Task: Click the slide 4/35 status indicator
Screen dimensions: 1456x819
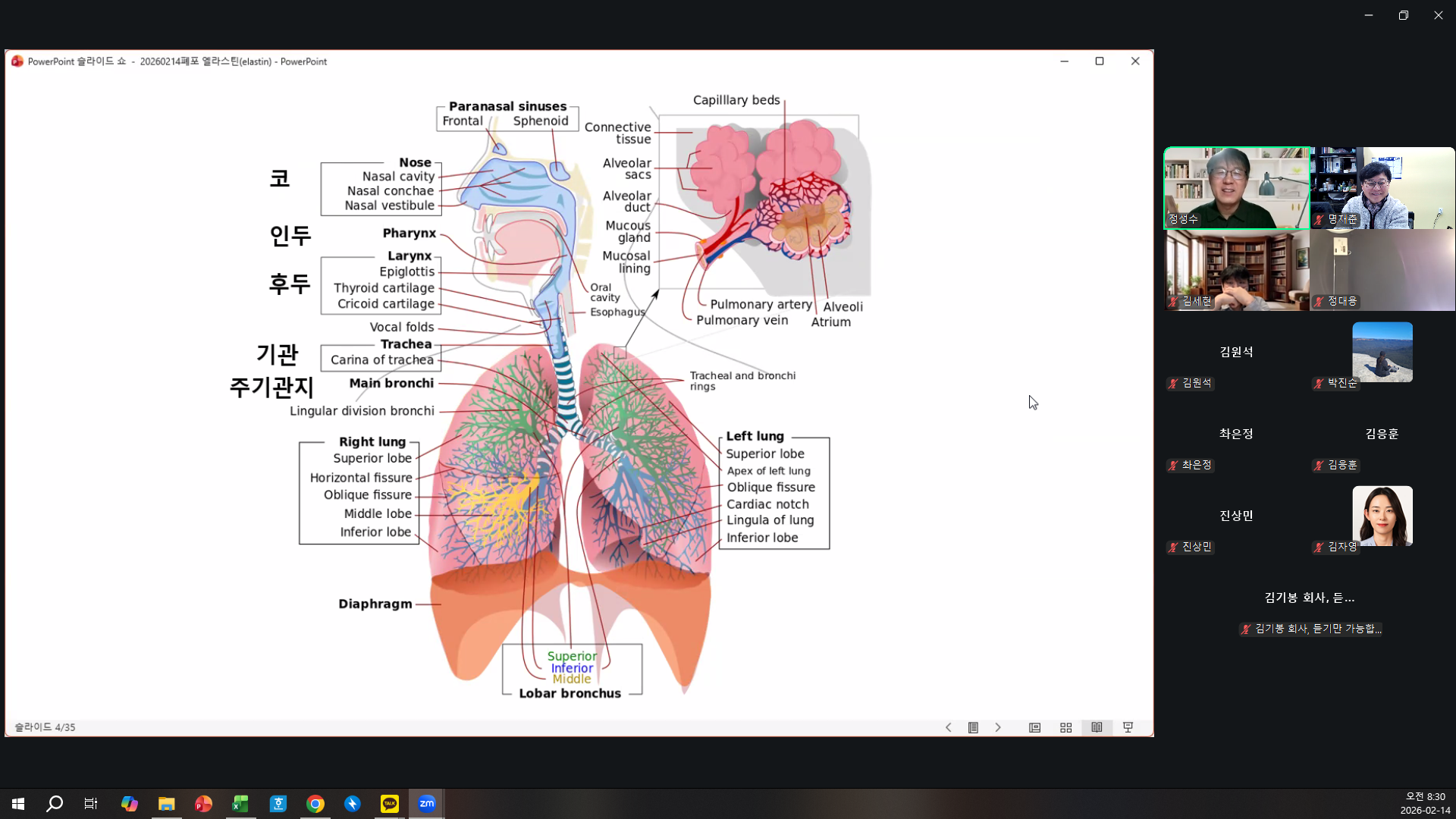Action: pyautogui.click(x=45, y=727)
